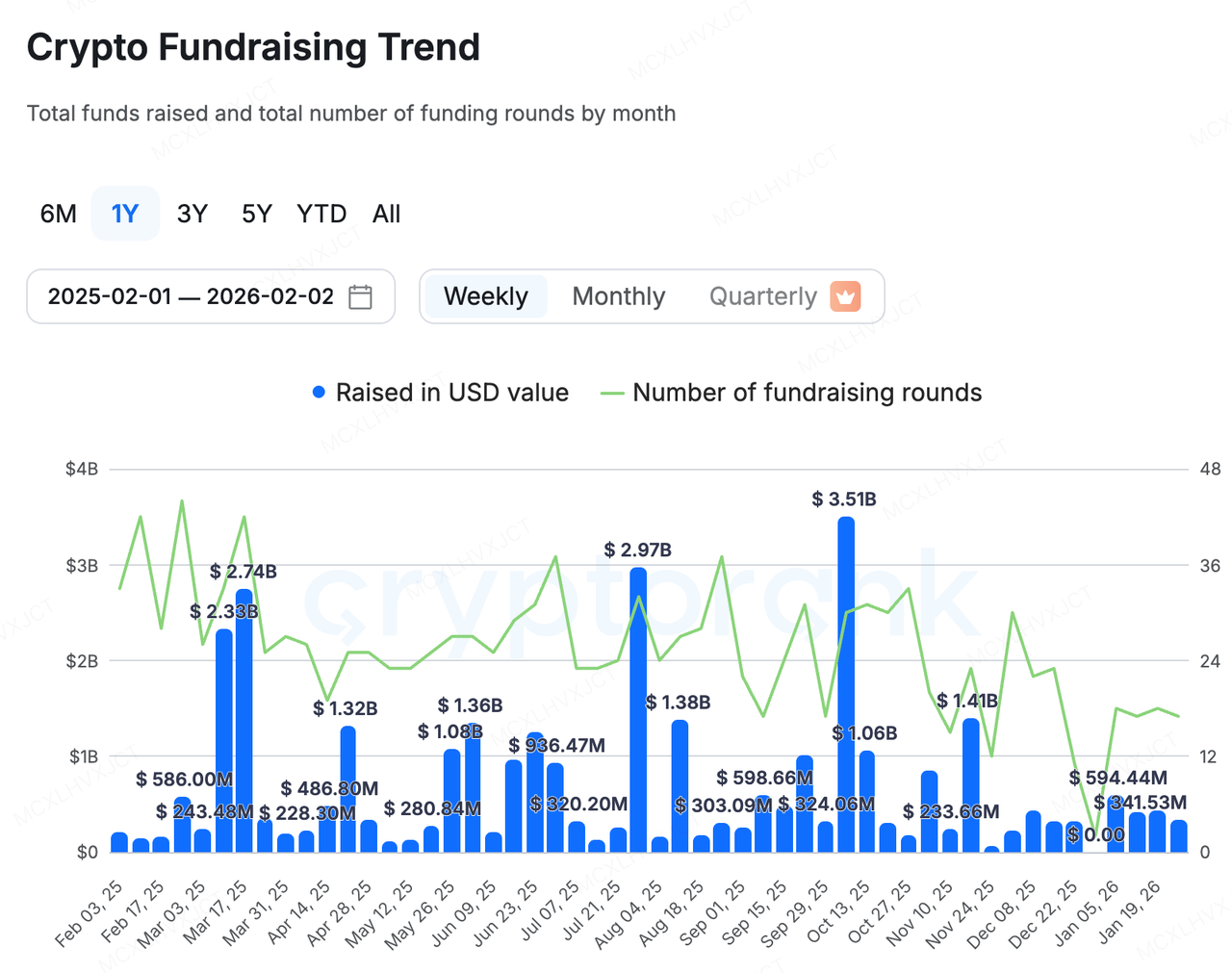
Task: Select the 6M time range tab
Action: click(58, 214)
